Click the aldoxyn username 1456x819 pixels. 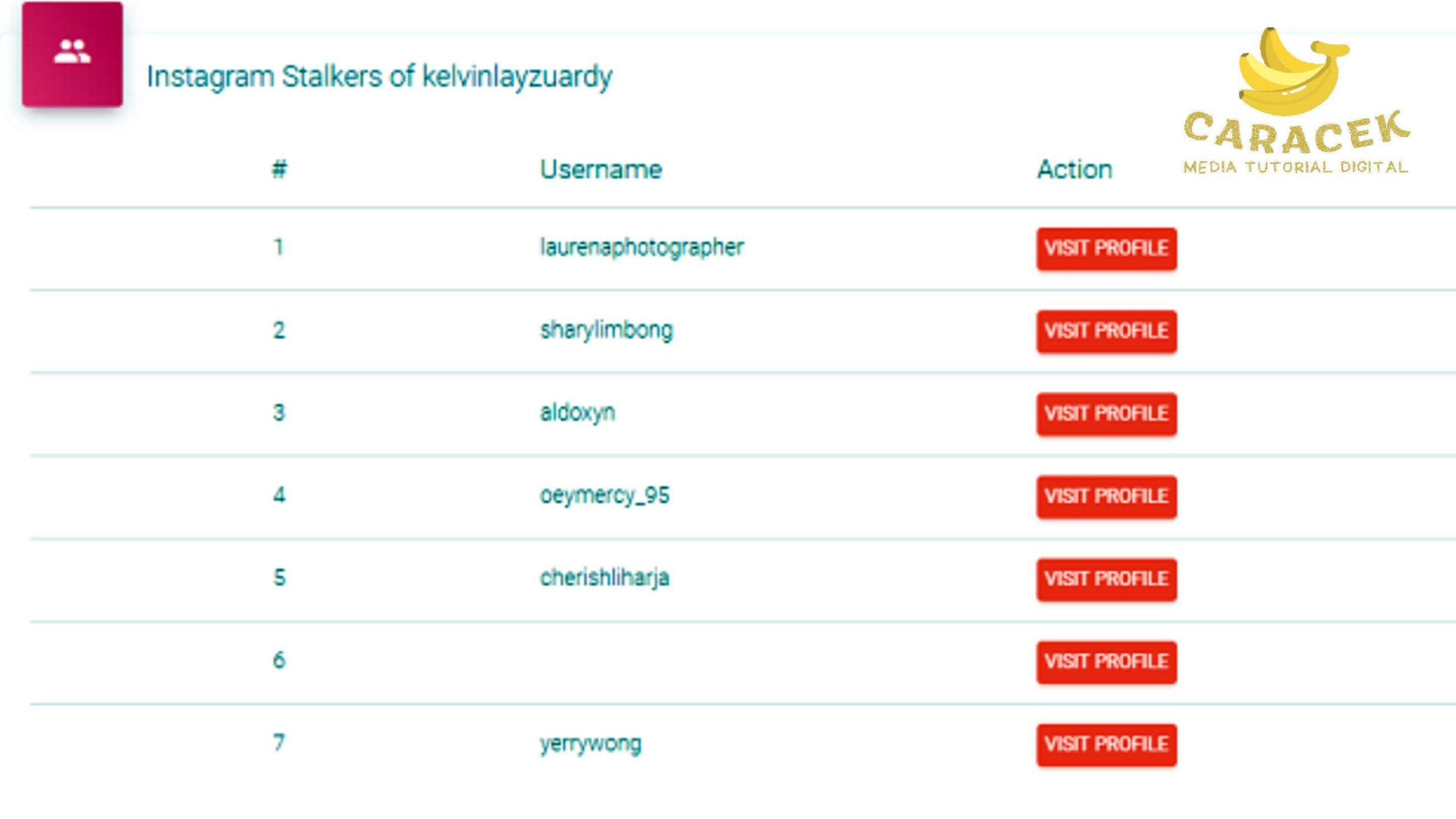coord(577,413)
